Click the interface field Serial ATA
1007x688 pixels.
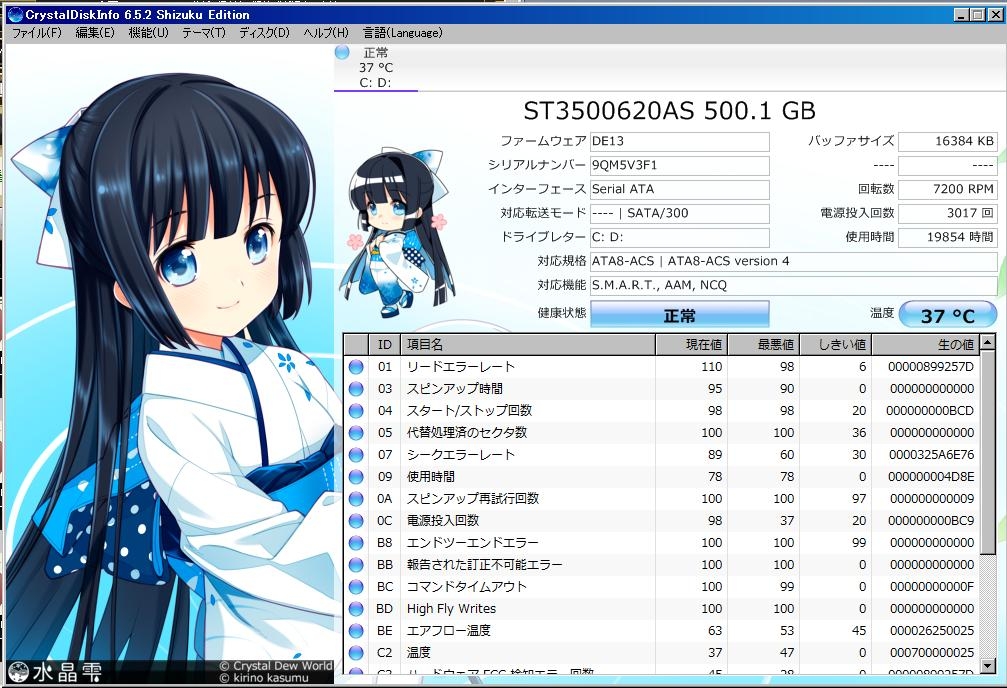(679, 190)
